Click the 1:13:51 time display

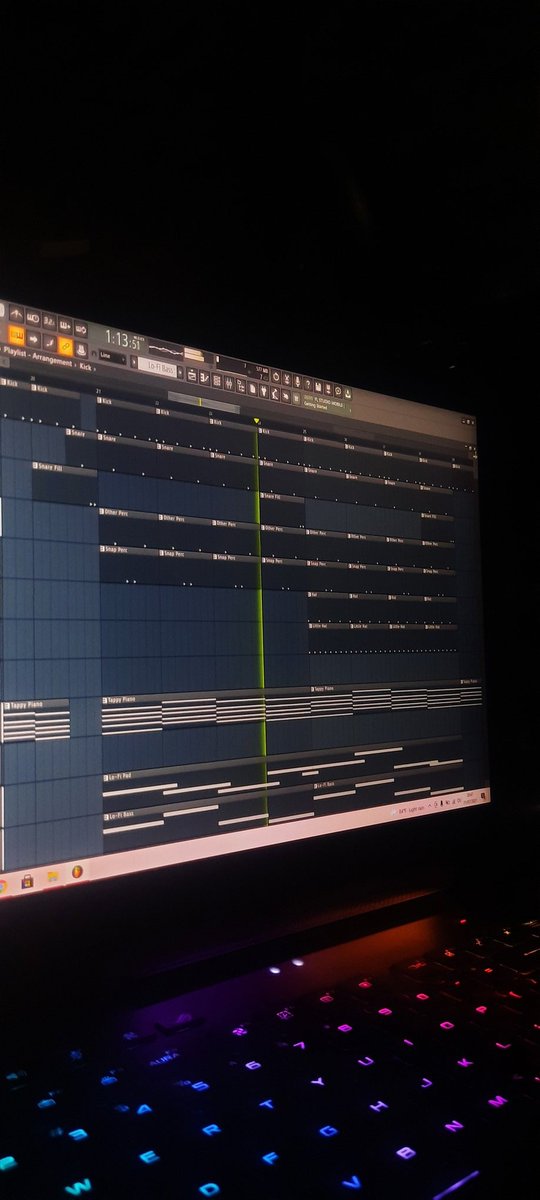click(x=125, y=339)
